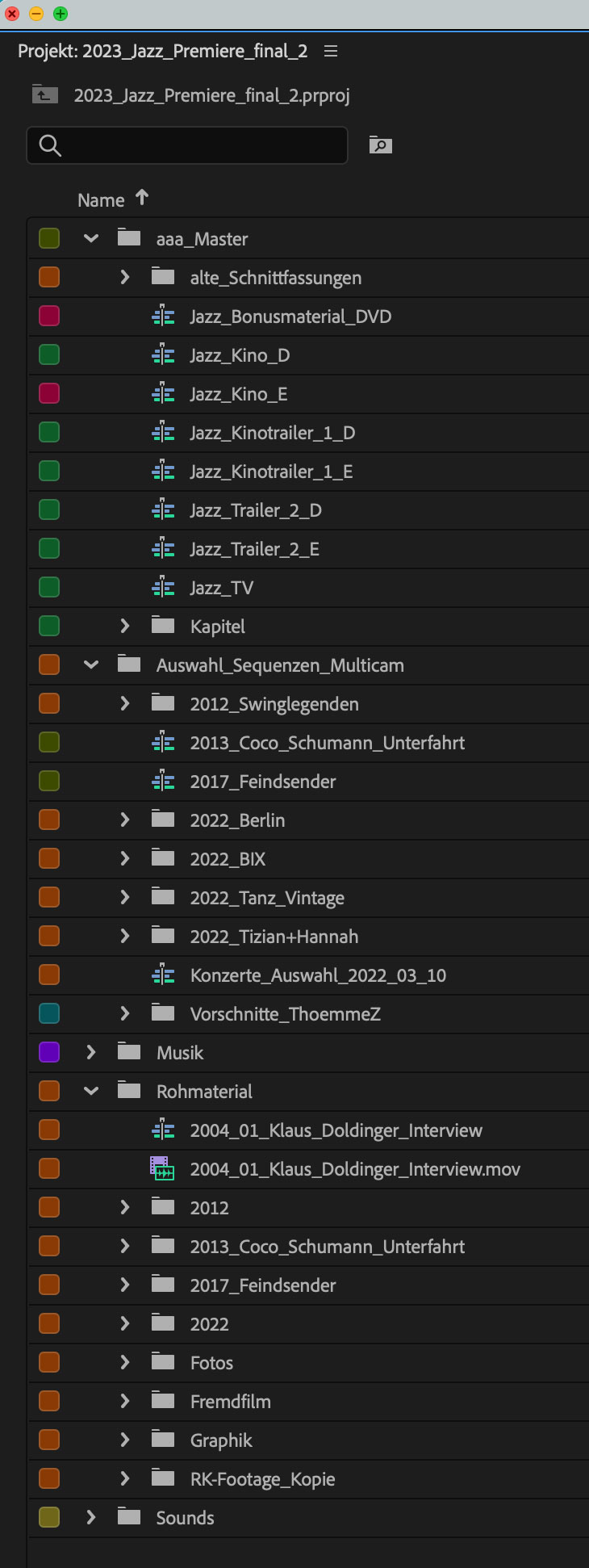
Task: Open the Projekt panel hamburger menu
Action: coord(331,51)
